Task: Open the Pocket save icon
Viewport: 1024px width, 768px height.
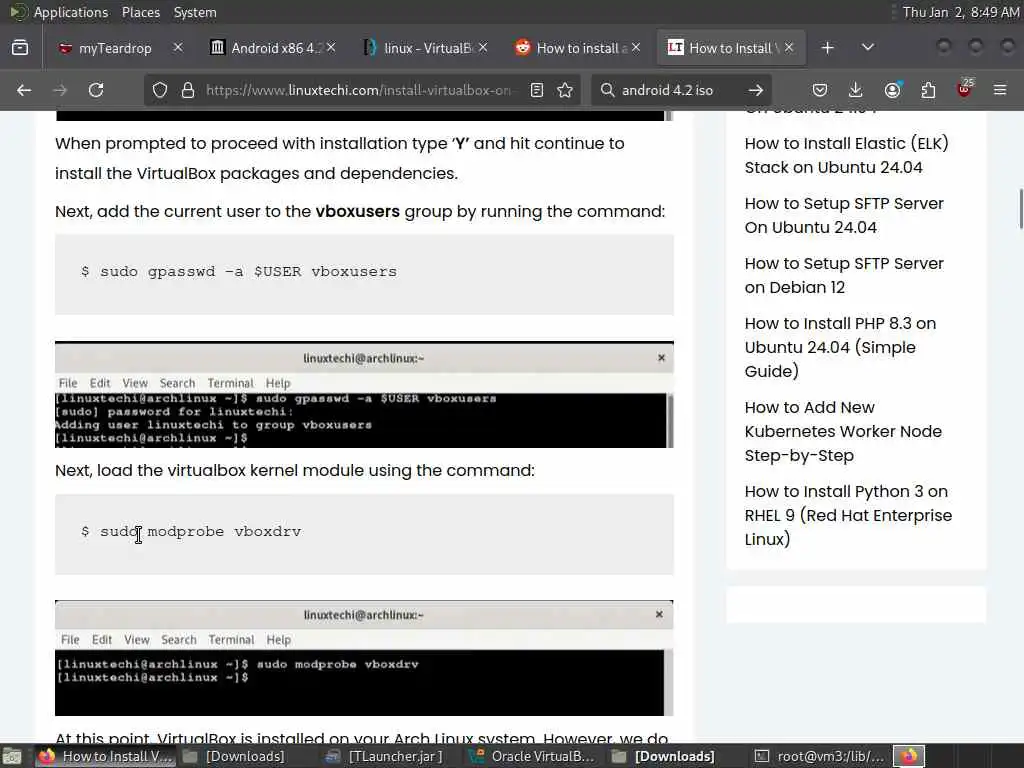Action: pos(820,90)
